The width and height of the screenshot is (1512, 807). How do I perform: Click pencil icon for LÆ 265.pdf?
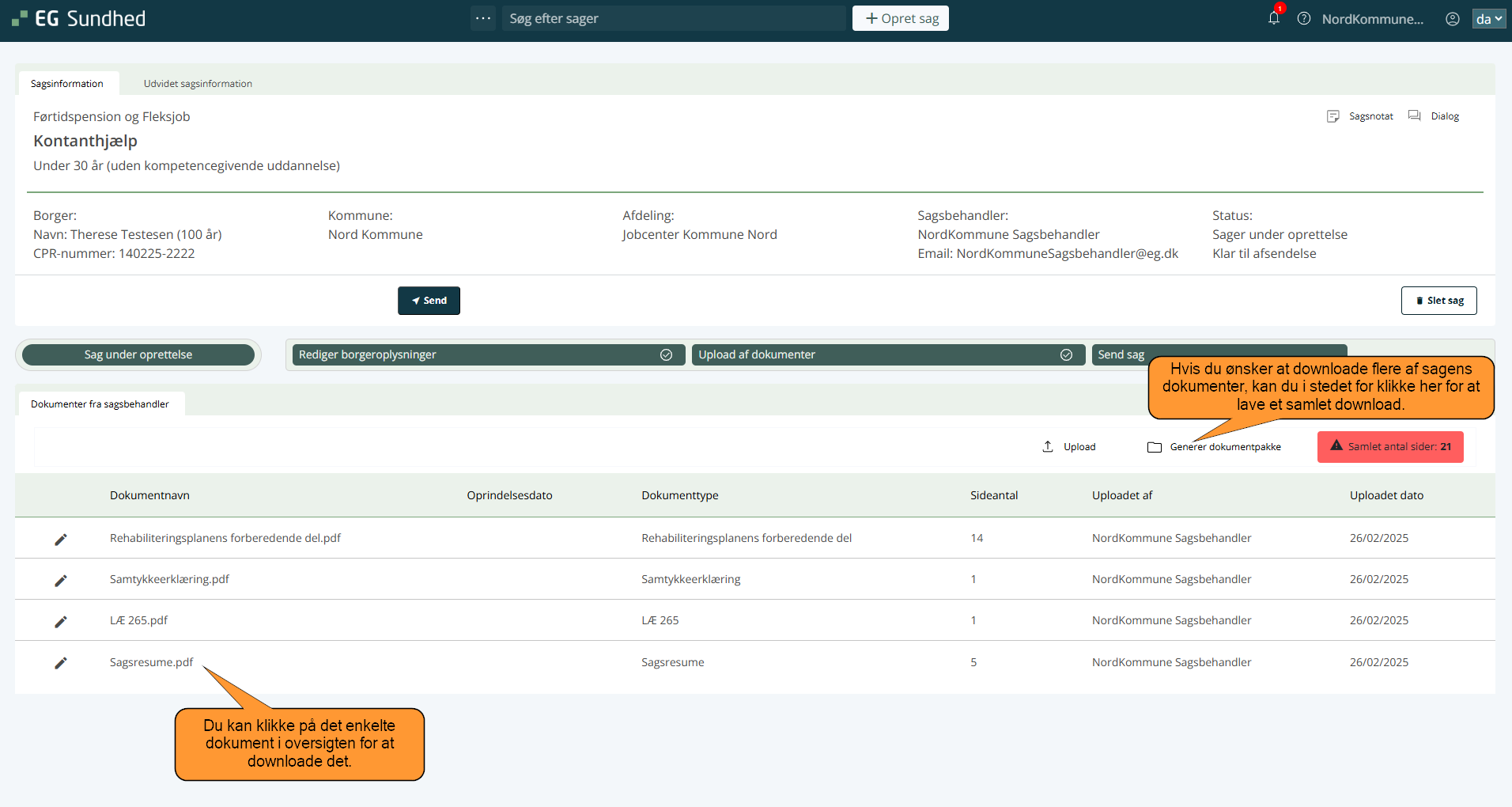pyautogui.click(x=61, y=621)
